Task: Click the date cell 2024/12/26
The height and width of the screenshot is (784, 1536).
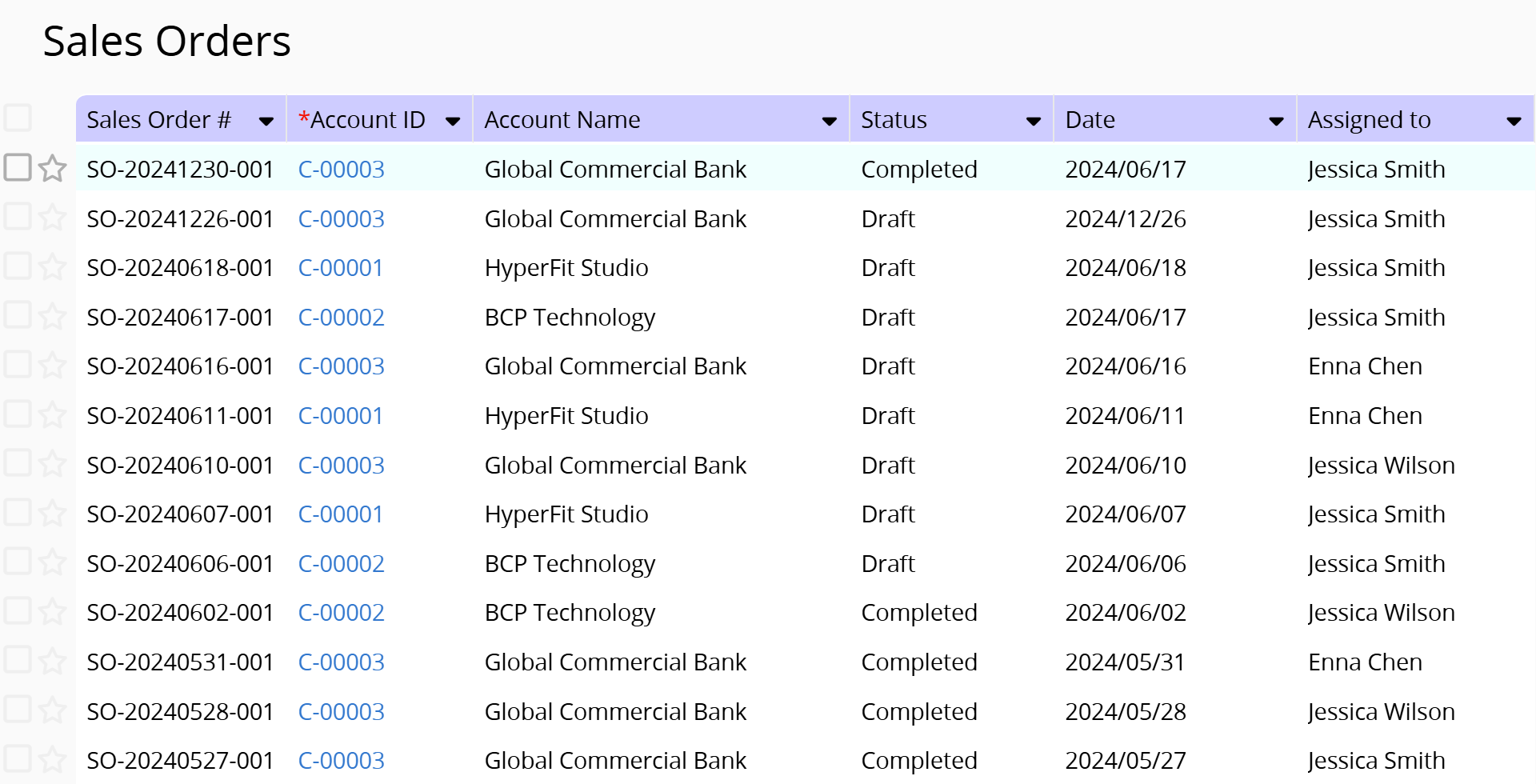Action: click(x=1126, y=219)
